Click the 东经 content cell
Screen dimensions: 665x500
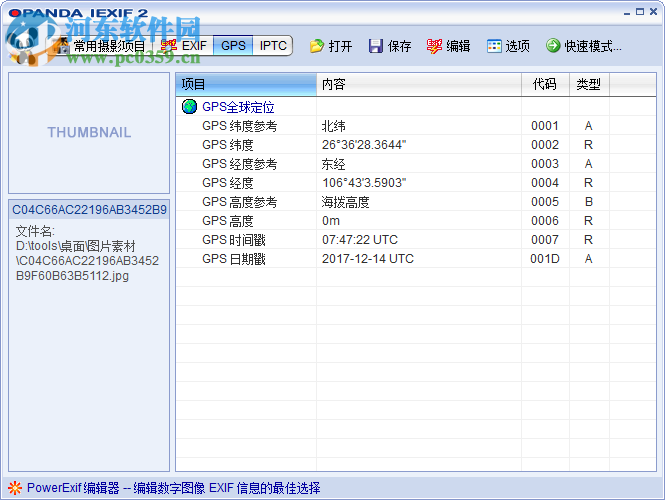[333, 164]
